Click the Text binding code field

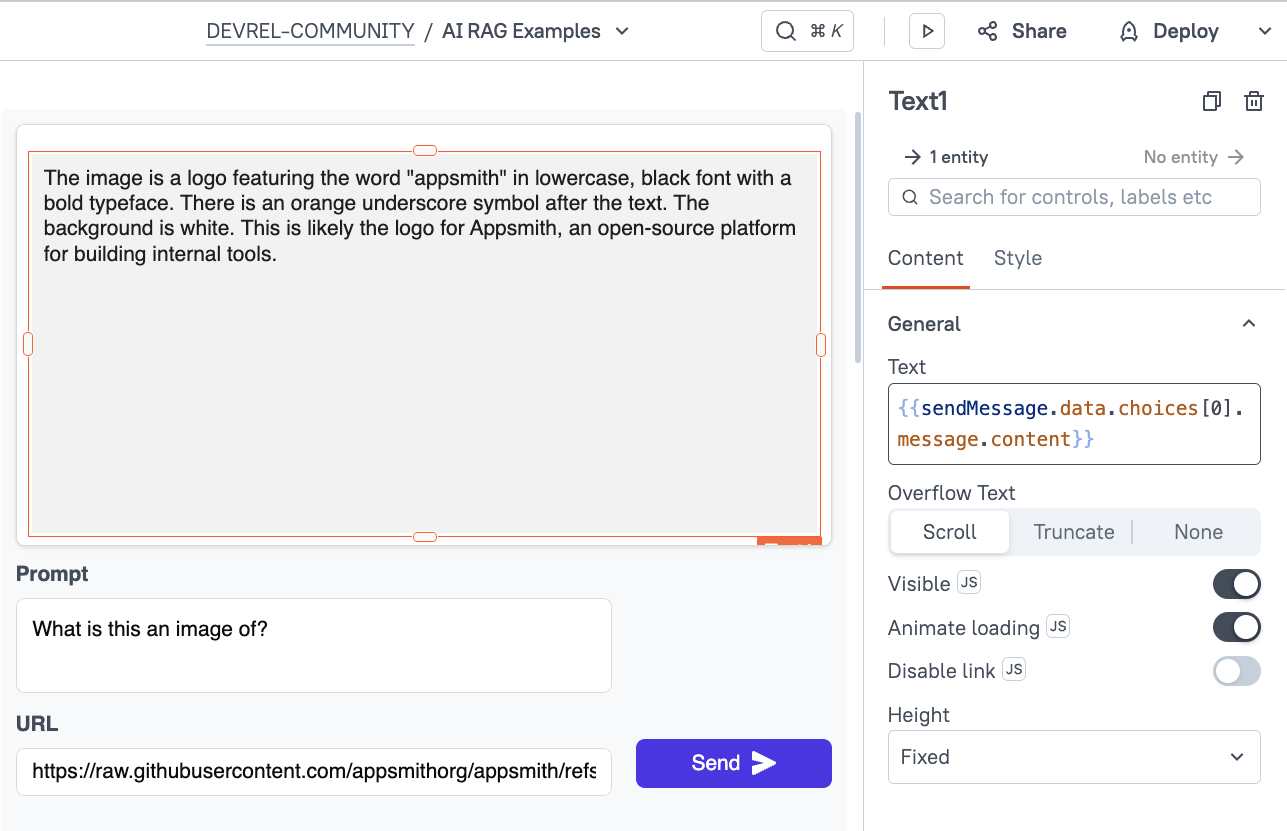(1074, 424)
